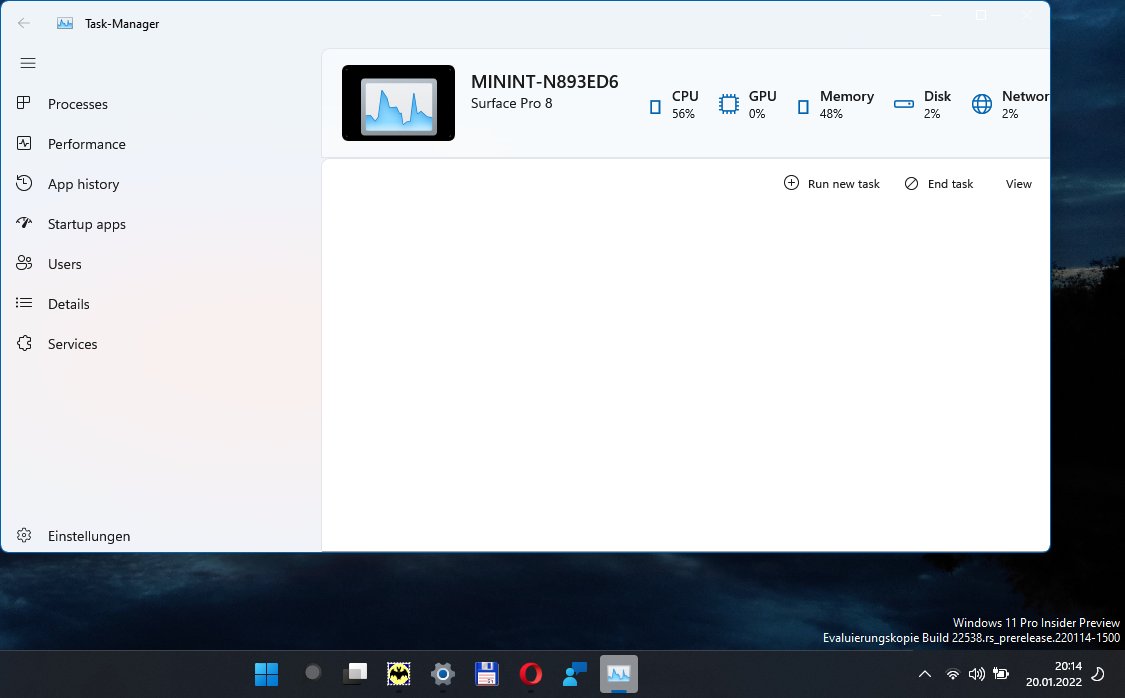1125x698 pixels.
Task: Click the App history clock icon
Action: pos(24,184)
